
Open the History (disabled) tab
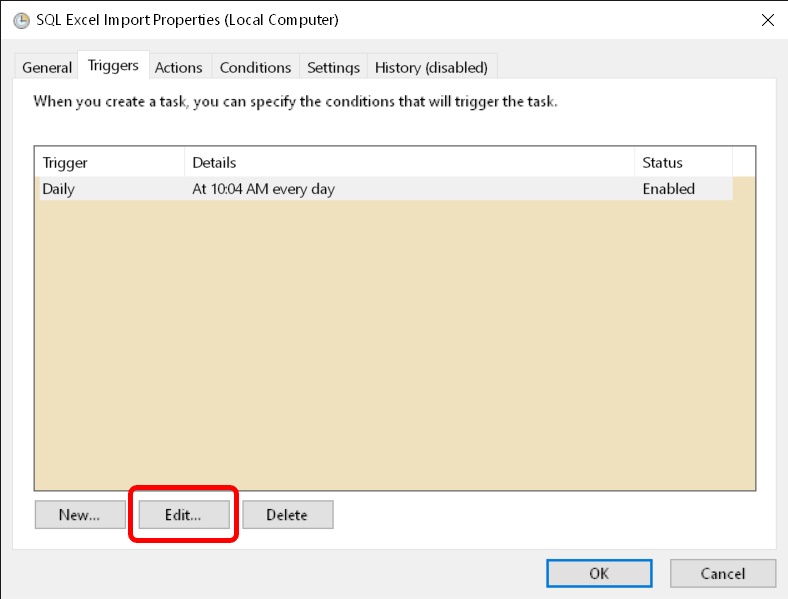coord(431,67)
